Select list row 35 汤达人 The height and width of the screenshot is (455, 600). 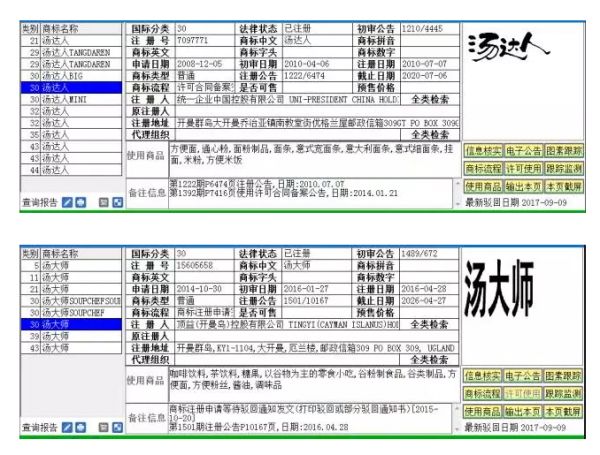pyautogui.click(x=72, y=135)
